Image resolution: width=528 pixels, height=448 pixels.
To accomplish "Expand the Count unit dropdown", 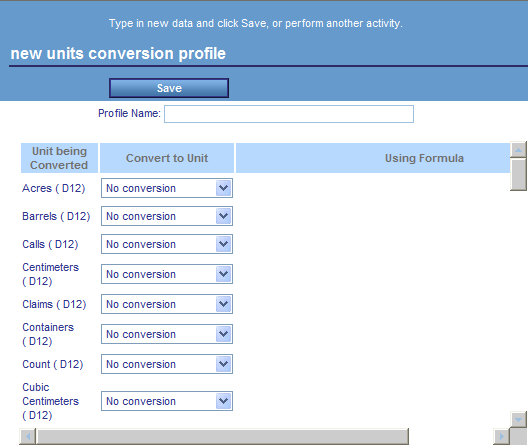I will (167, 364).
